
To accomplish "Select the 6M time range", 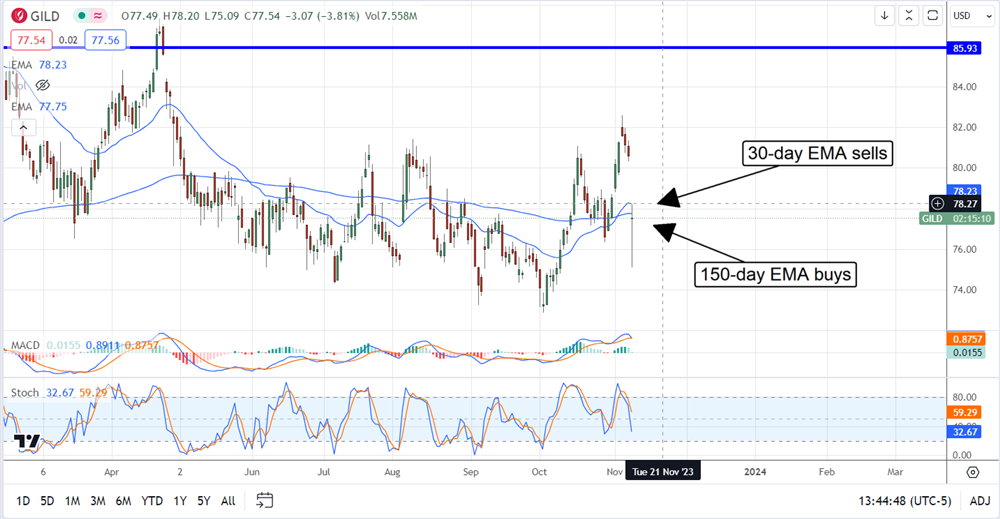I will 123,501.
